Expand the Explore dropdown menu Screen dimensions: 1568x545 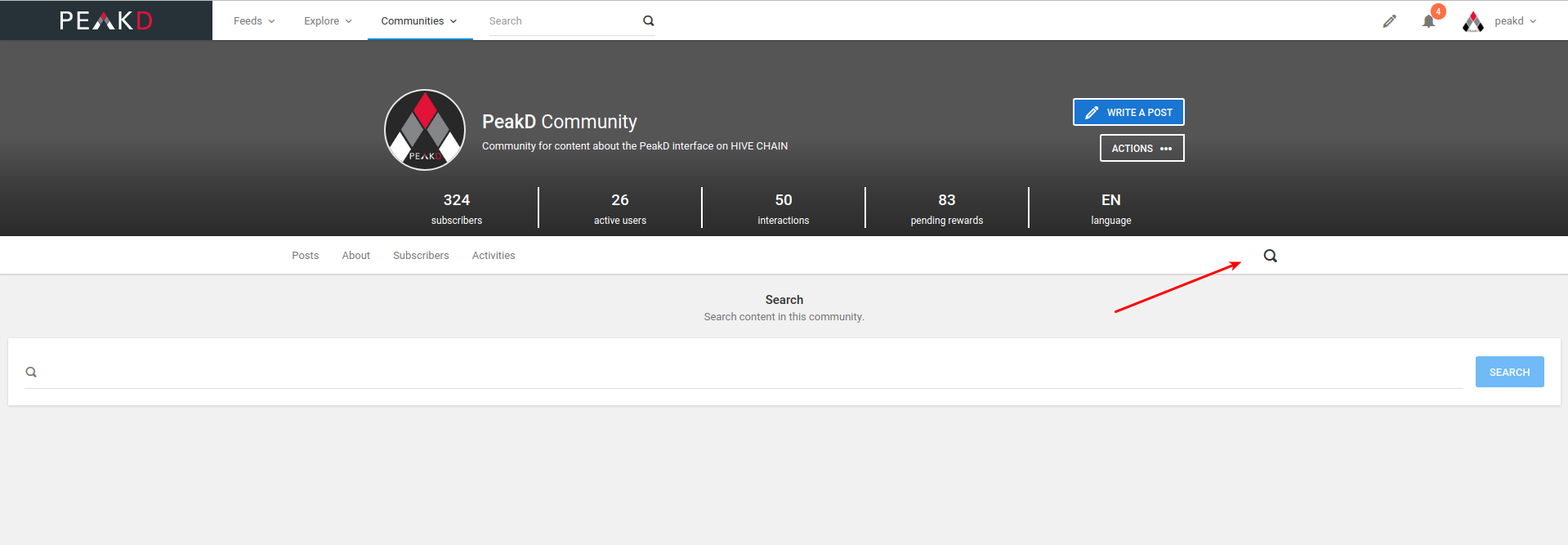tap(328, 21)
